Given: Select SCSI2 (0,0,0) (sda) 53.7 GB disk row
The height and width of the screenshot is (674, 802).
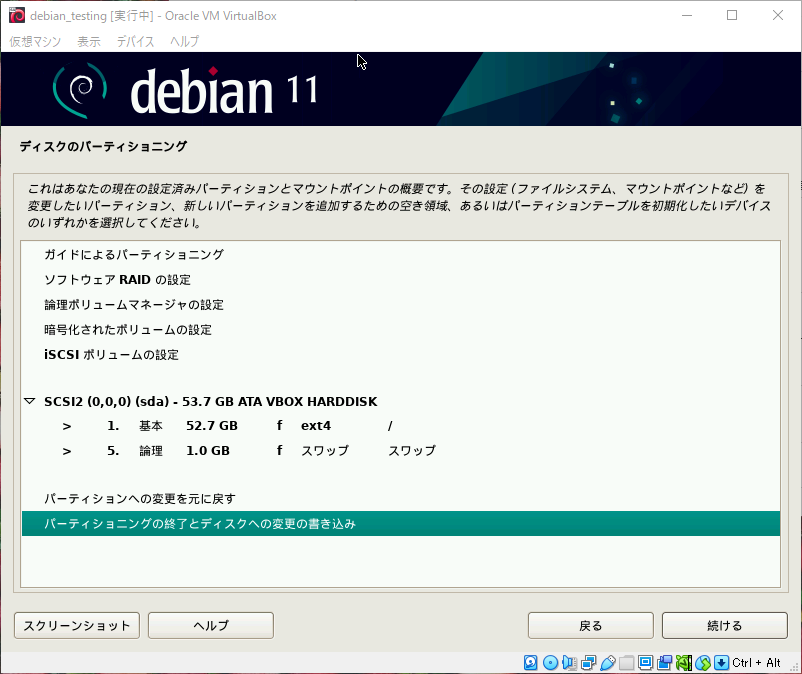Looking at the screenshot, I should pyautogui.click(x=401, y=401).
